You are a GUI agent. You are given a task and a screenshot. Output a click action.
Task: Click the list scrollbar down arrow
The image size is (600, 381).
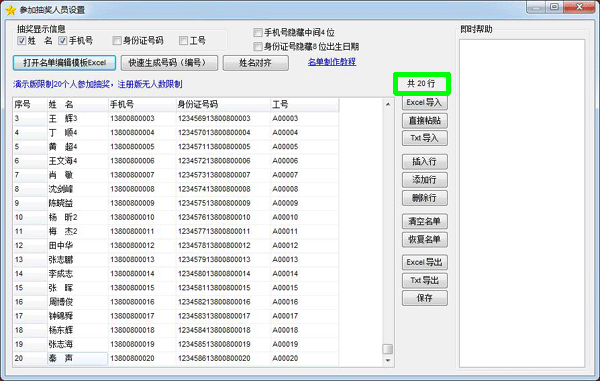pos(388,360)
